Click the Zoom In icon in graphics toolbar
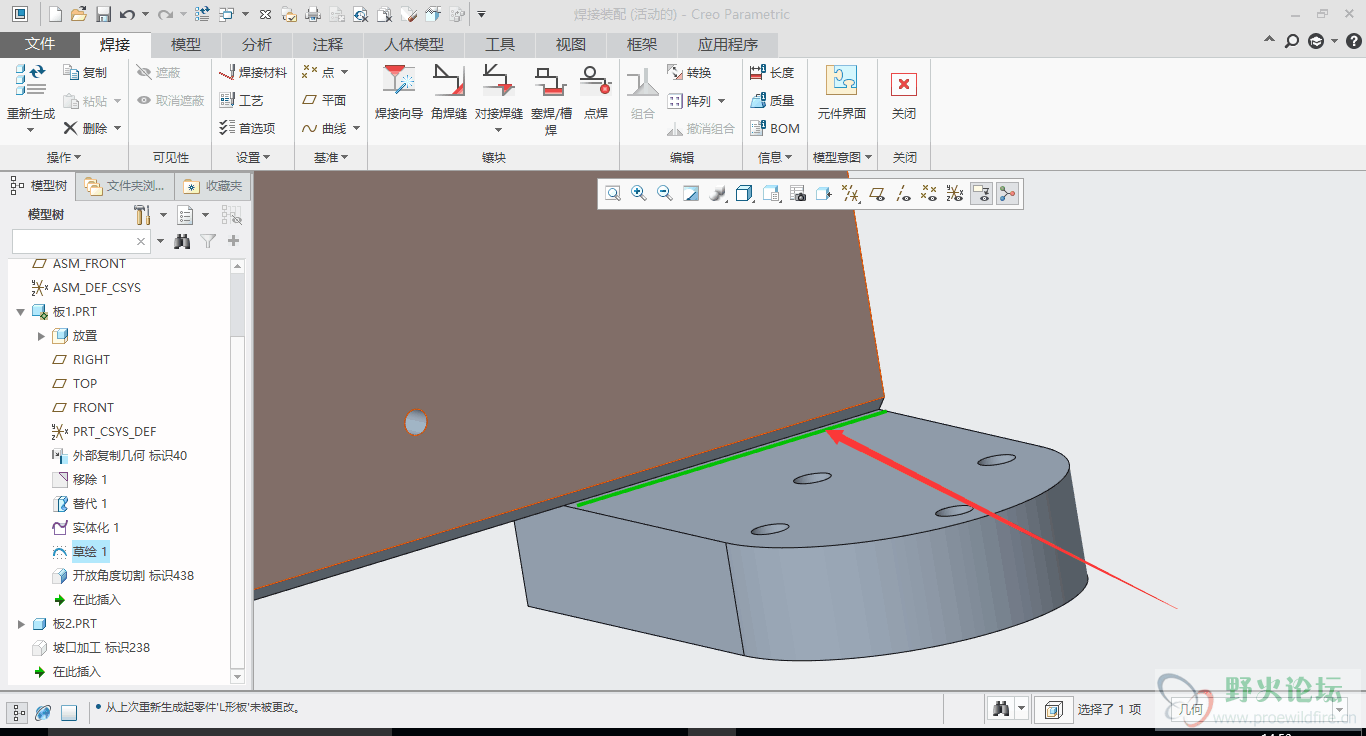The image size is (1366, 736). [x=639, y=194]
